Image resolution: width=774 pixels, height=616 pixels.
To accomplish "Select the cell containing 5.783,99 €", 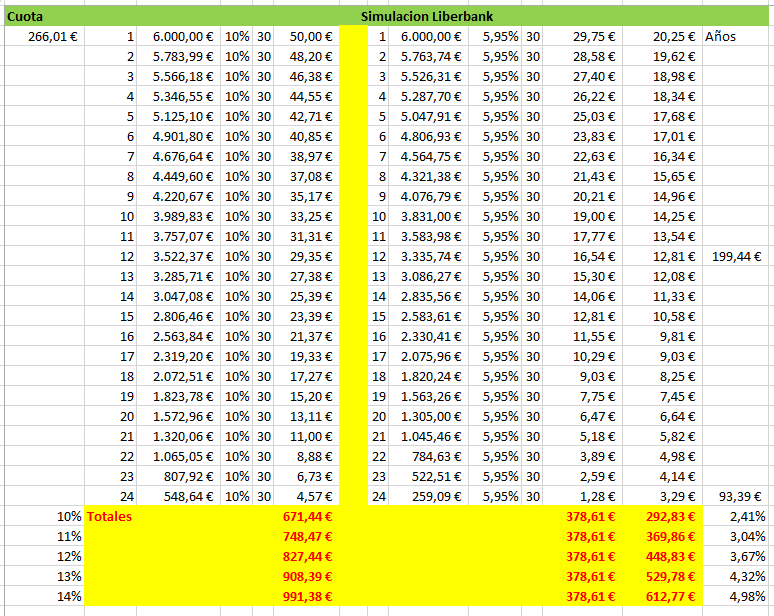I will 178,56.
